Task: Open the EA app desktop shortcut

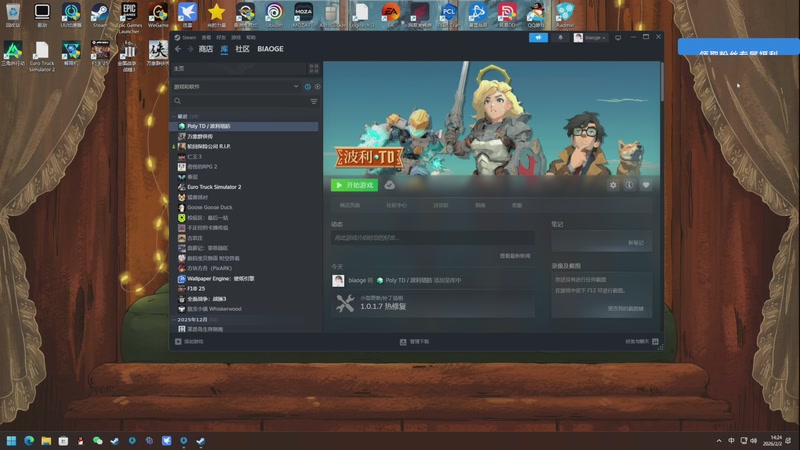Action: click(390, 15)
